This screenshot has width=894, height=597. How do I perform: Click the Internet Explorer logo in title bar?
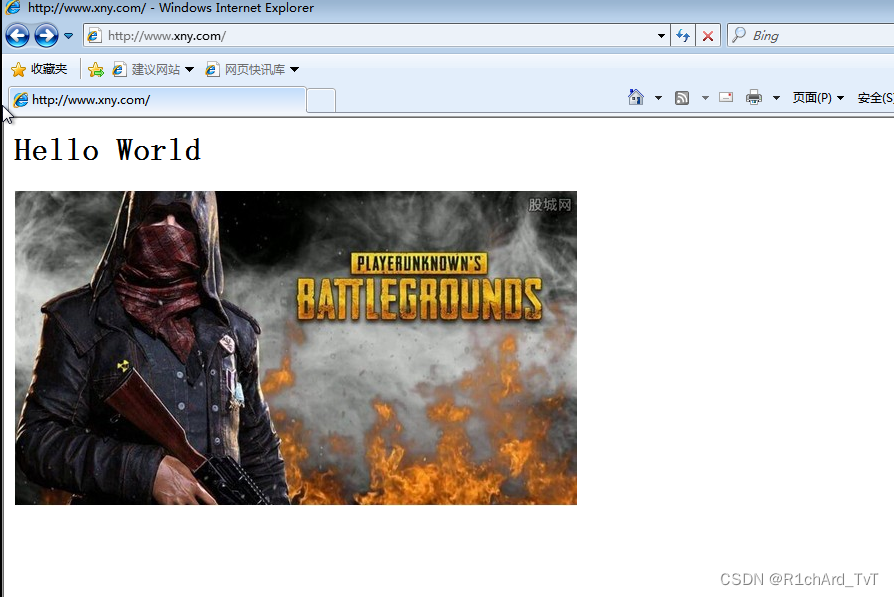13,7
